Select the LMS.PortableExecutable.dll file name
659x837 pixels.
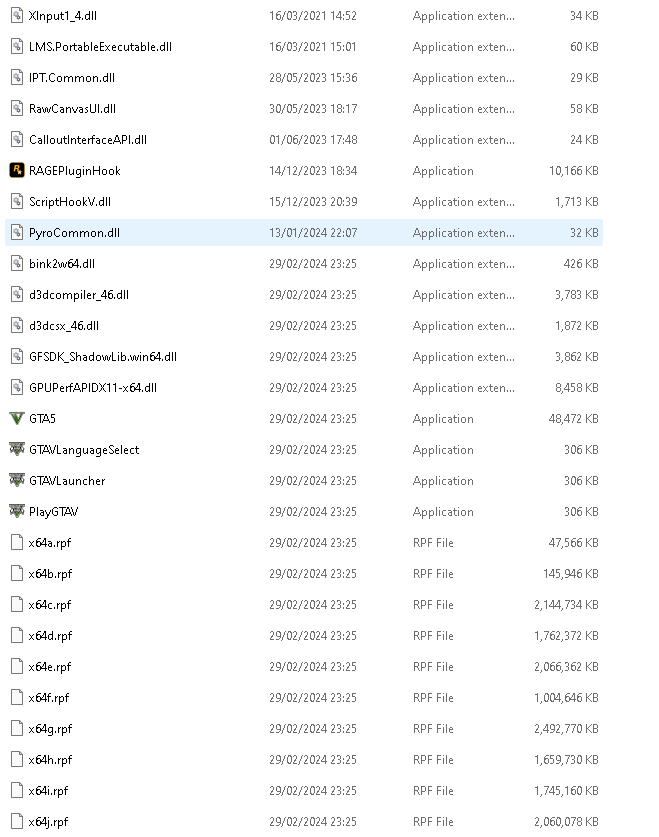point(100,47)
